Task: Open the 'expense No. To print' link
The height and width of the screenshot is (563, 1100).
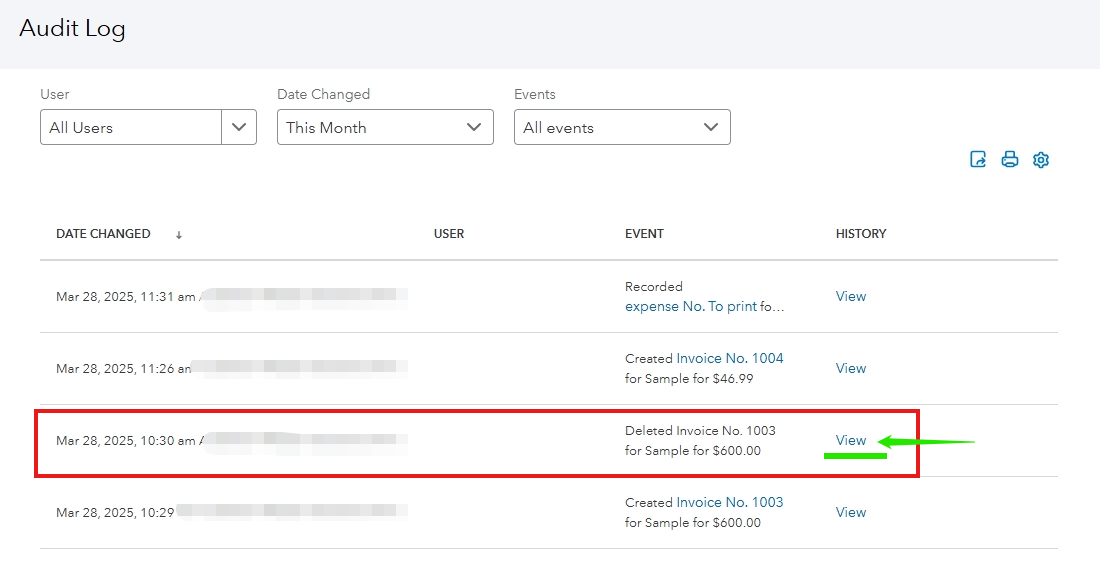Action: (691, 307)
